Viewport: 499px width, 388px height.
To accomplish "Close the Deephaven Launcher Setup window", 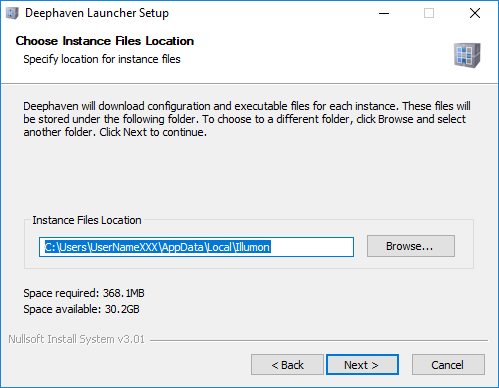I will pos(475,13).
